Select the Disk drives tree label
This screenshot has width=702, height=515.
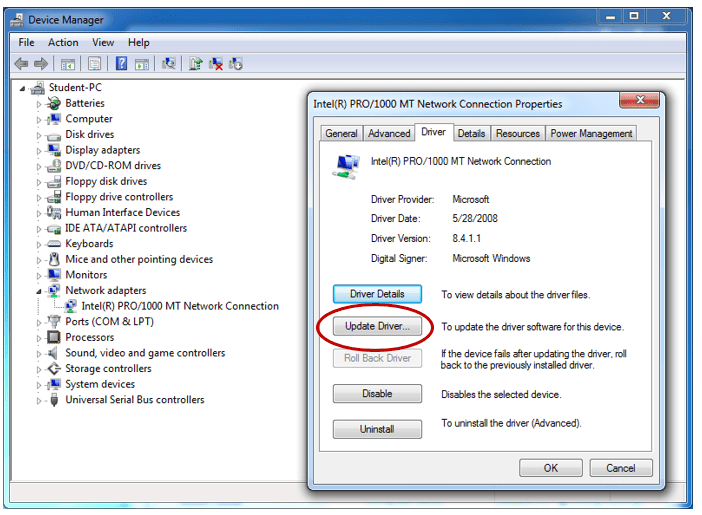point(90,134)
